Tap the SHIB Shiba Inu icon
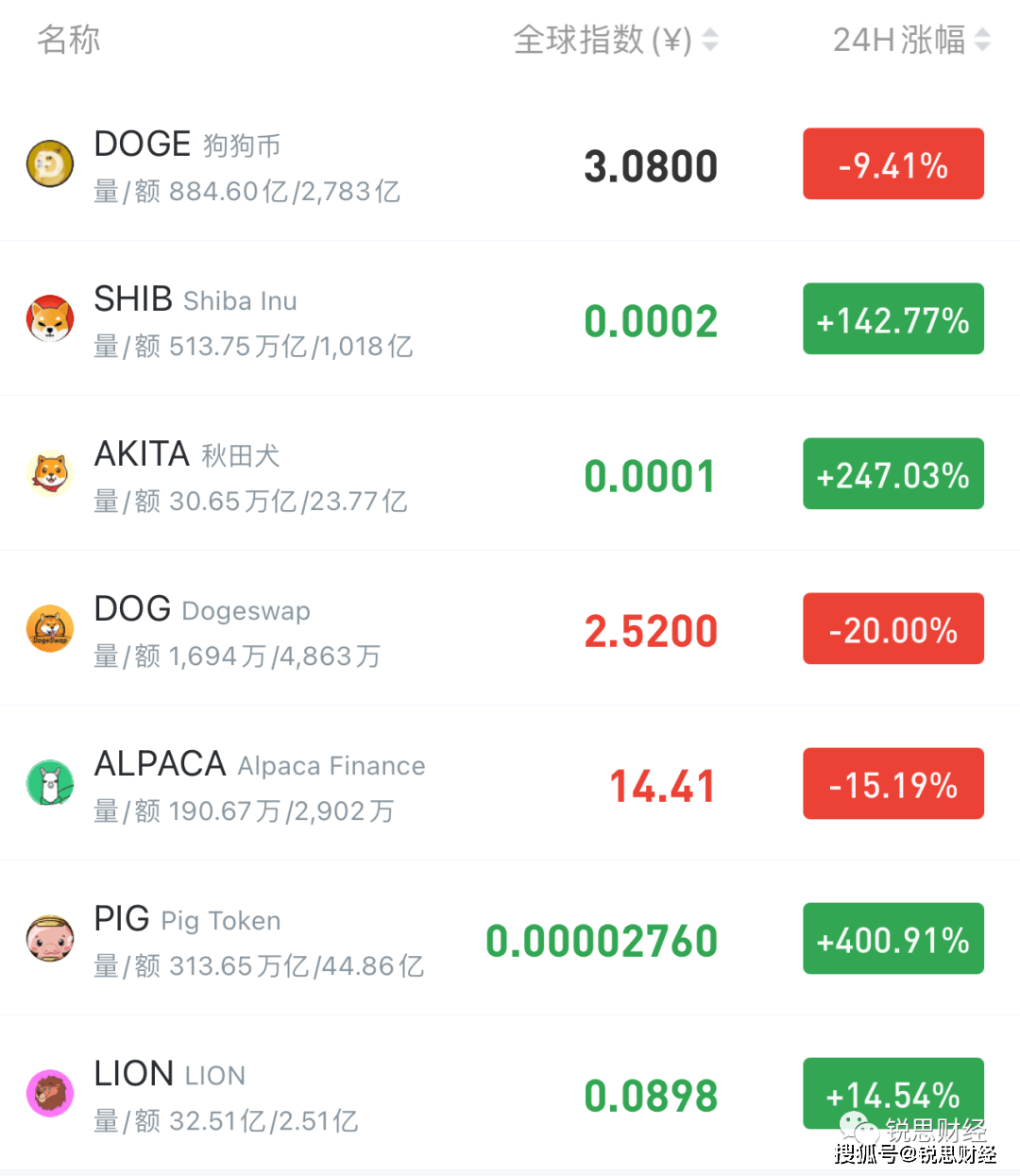Screen dimensions: 1020x1176 coord(50,319)
